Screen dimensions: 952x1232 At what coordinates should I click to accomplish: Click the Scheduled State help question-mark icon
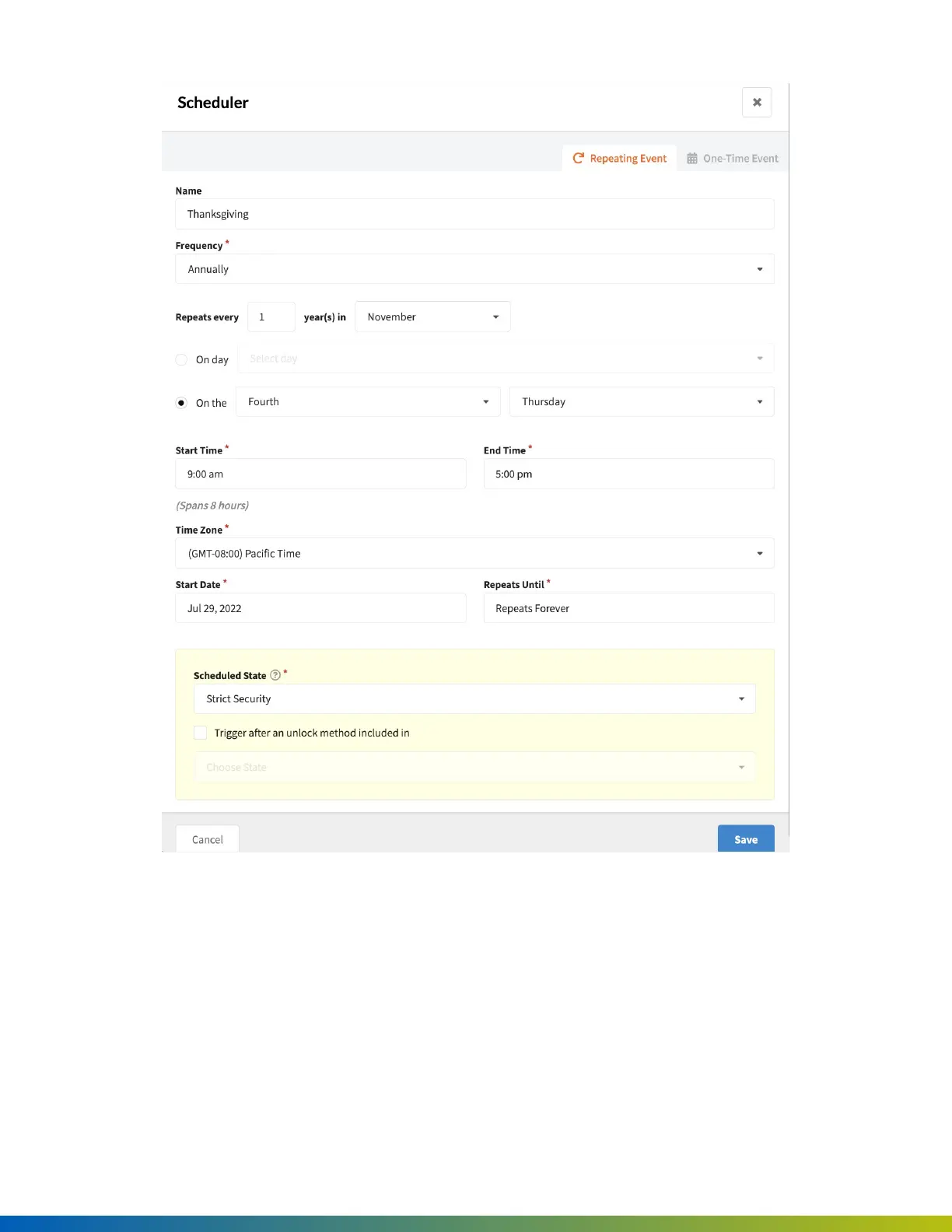(x=275, y=675)
